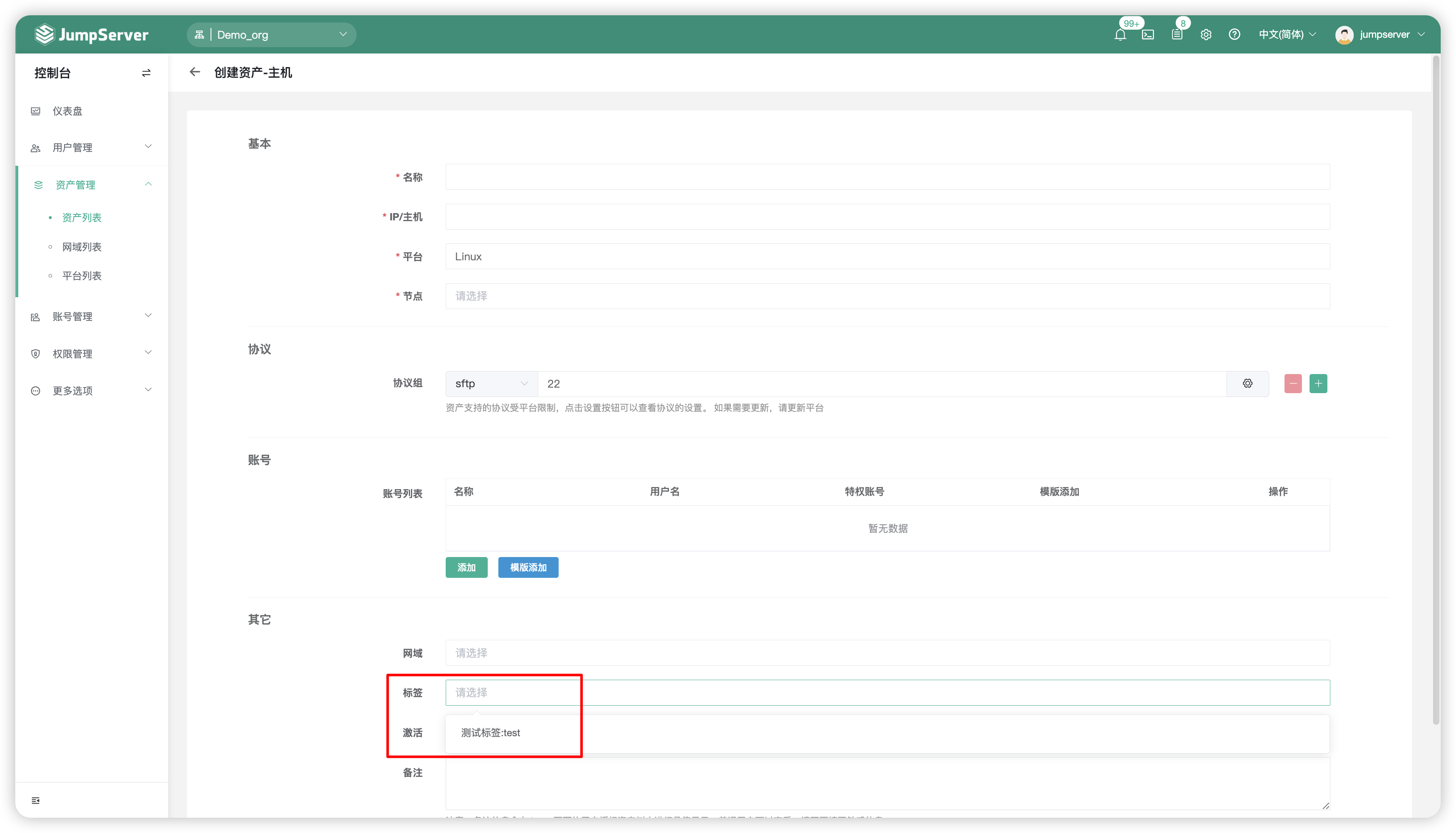The image size is (1456, 833).
Task: Click into the 备注 textarea
Action: point(888,783)
